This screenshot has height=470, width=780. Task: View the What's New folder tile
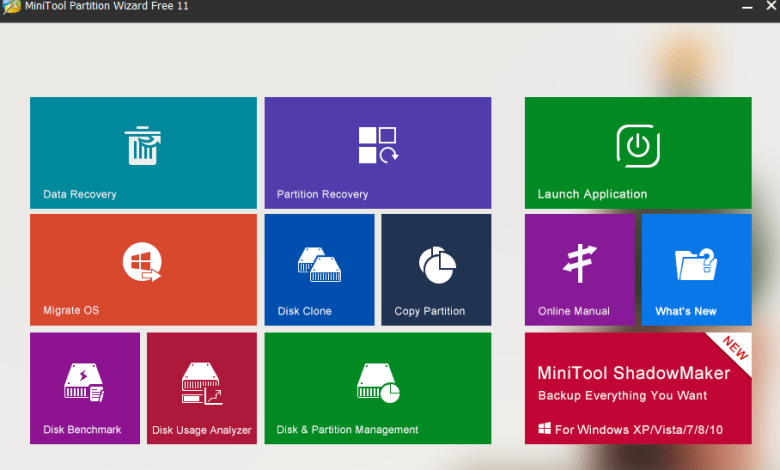(696, 270)
